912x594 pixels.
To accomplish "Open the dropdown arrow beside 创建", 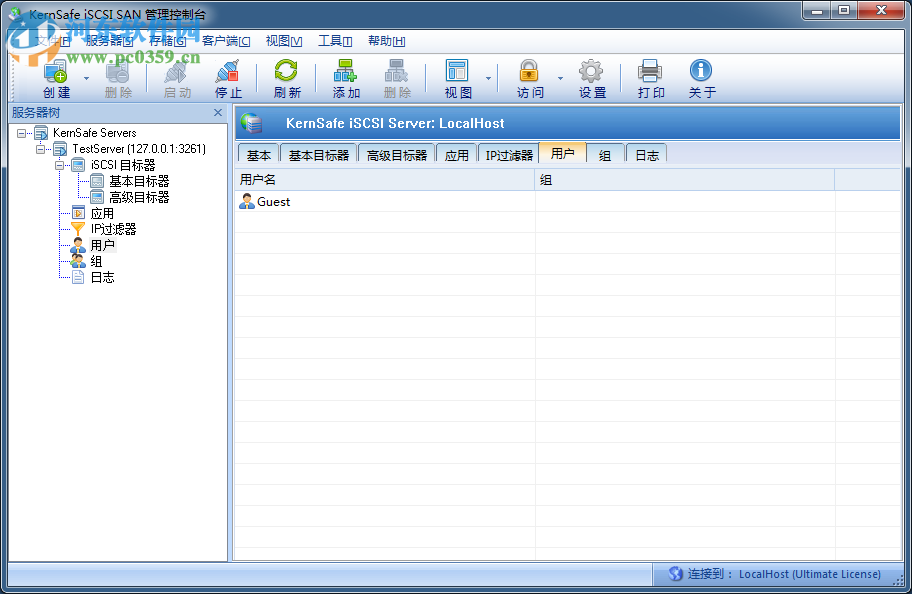I will pyautogui.click(x=85, y=77).
